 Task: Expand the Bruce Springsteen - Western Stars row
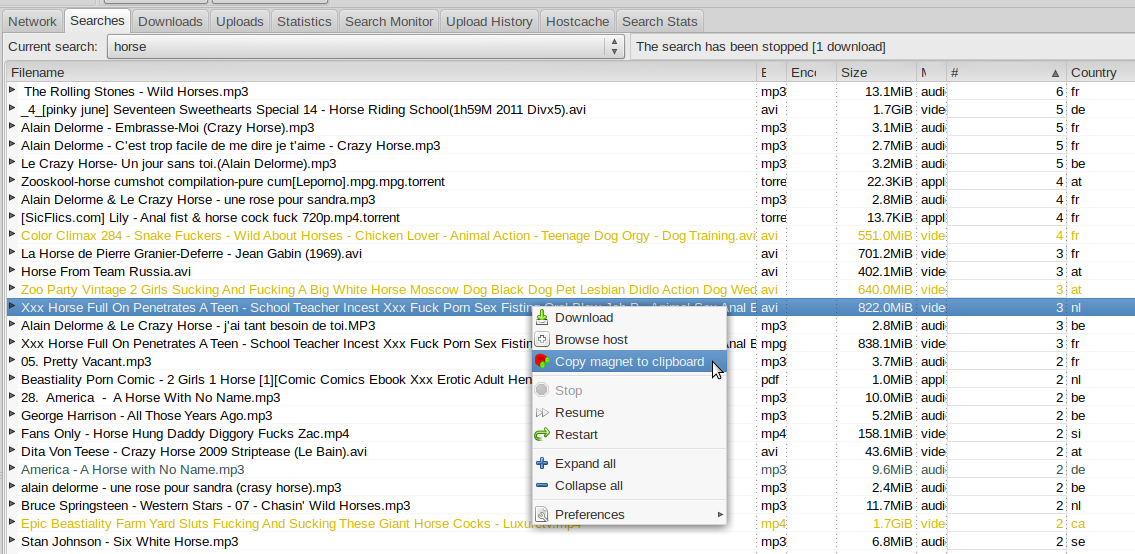(x=12, y=505)
